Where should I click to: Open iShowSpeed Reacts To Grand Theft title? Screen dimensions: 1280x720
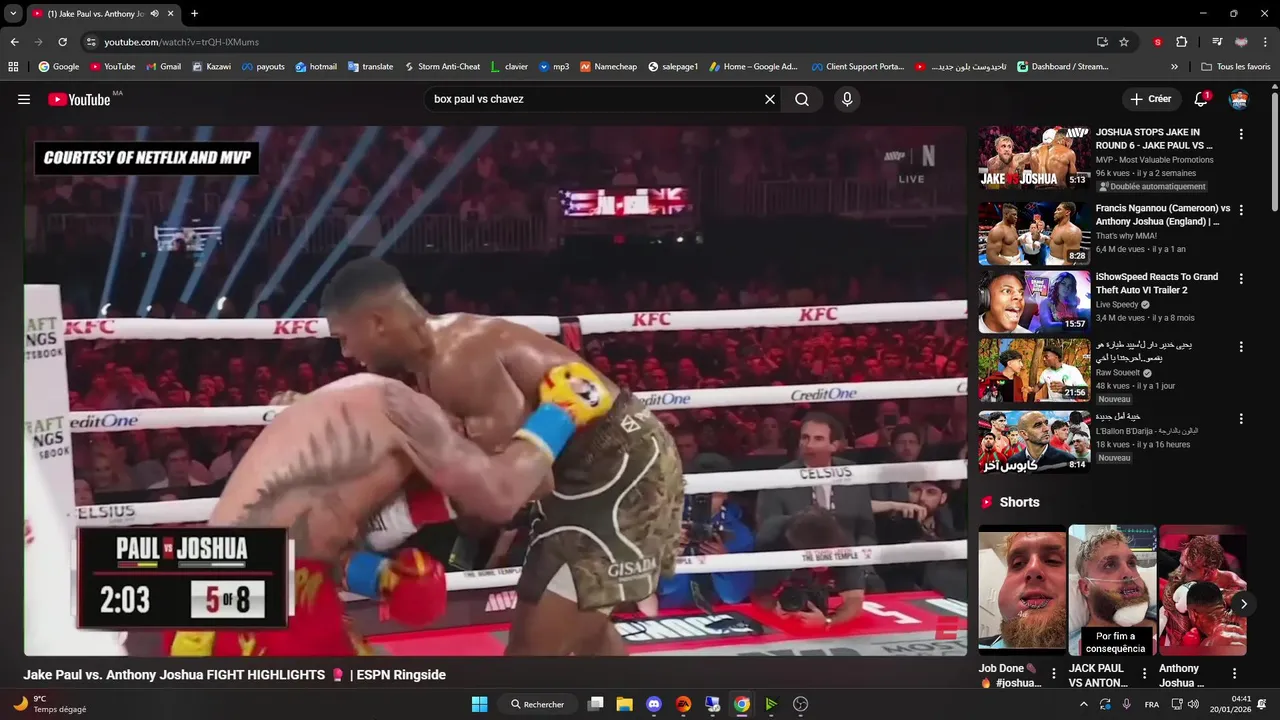coord(1157,283)
